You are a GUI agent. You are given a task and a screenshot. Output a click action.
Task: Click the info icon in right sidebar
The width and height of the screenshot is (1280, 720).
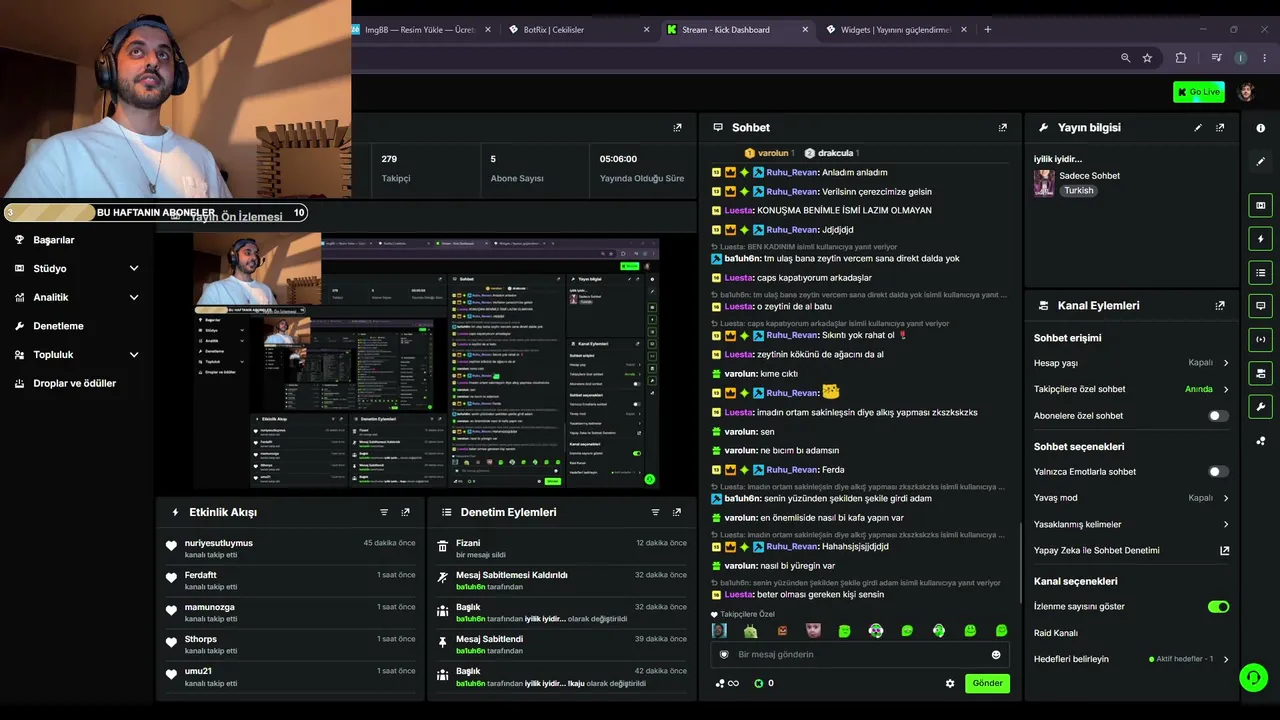click(1260, 128)
